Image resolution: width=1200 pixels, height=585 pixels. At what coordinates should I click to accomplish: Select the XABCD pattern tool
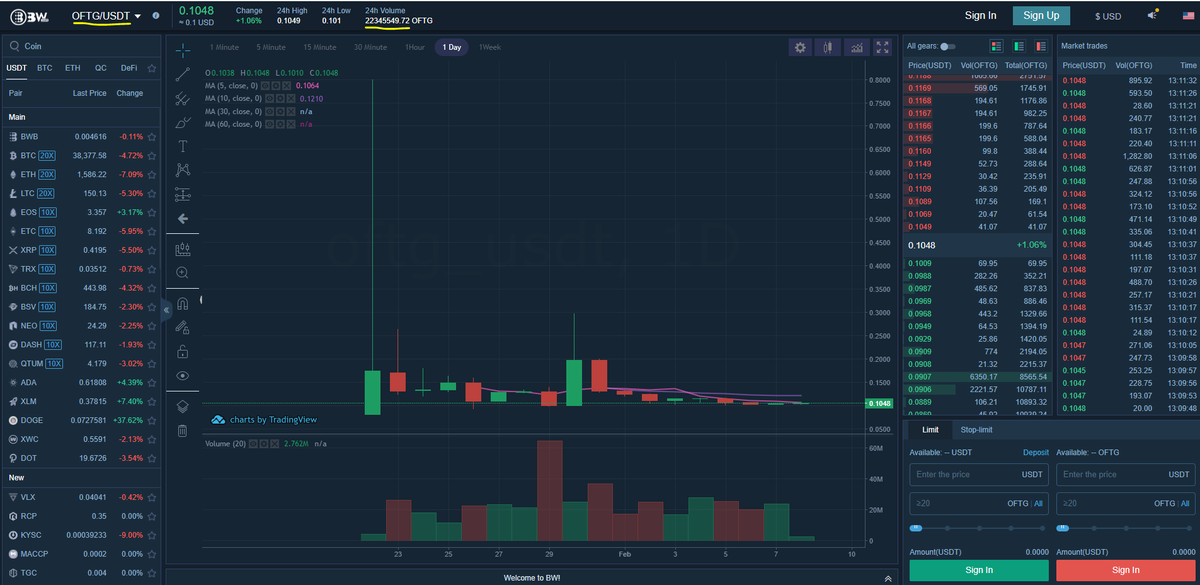[182, 170]
